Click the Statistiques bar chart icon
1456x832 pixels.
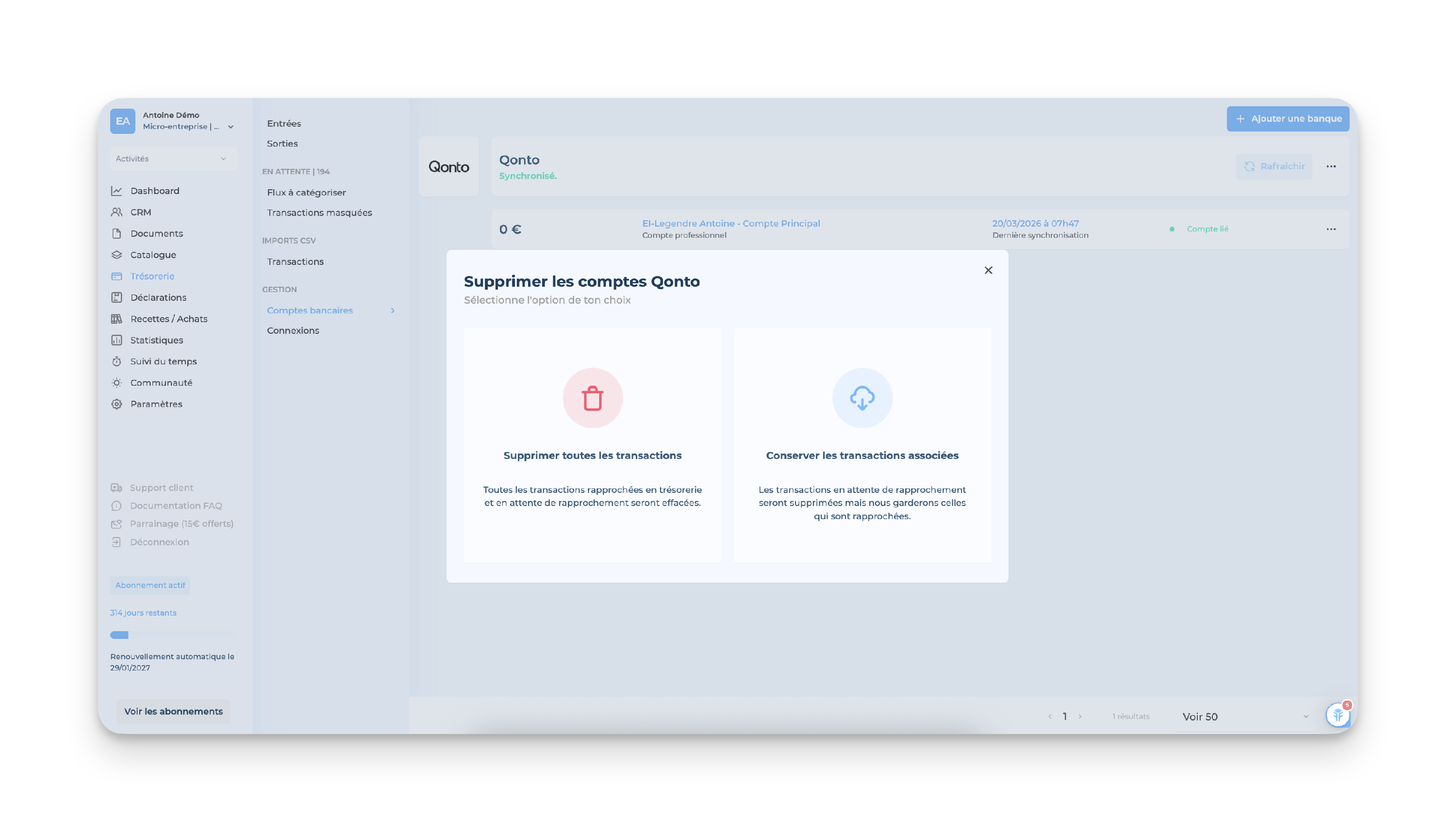click(x=116, y=340)
